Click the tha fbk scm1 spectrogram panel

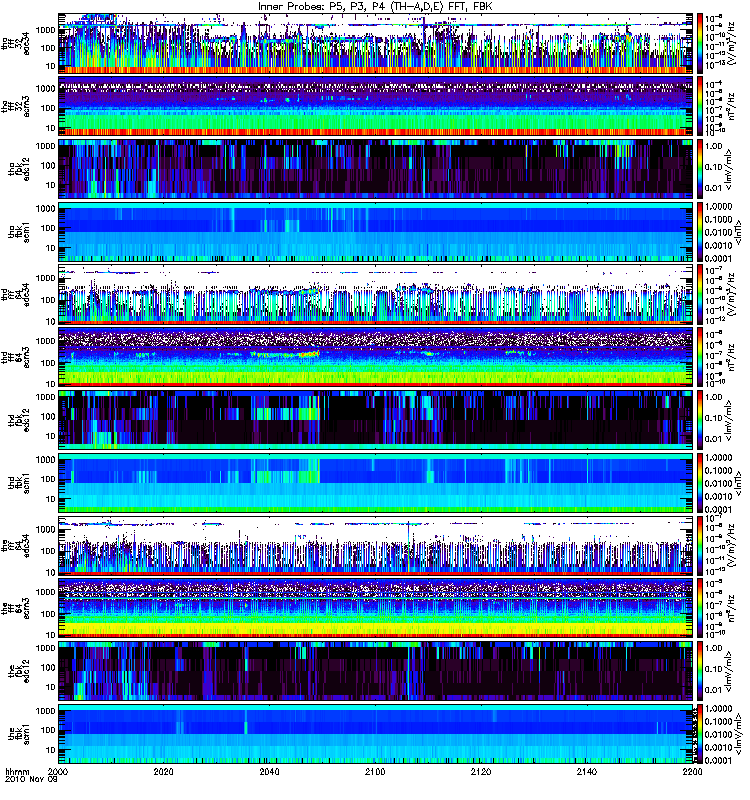(x=376, y=231)
